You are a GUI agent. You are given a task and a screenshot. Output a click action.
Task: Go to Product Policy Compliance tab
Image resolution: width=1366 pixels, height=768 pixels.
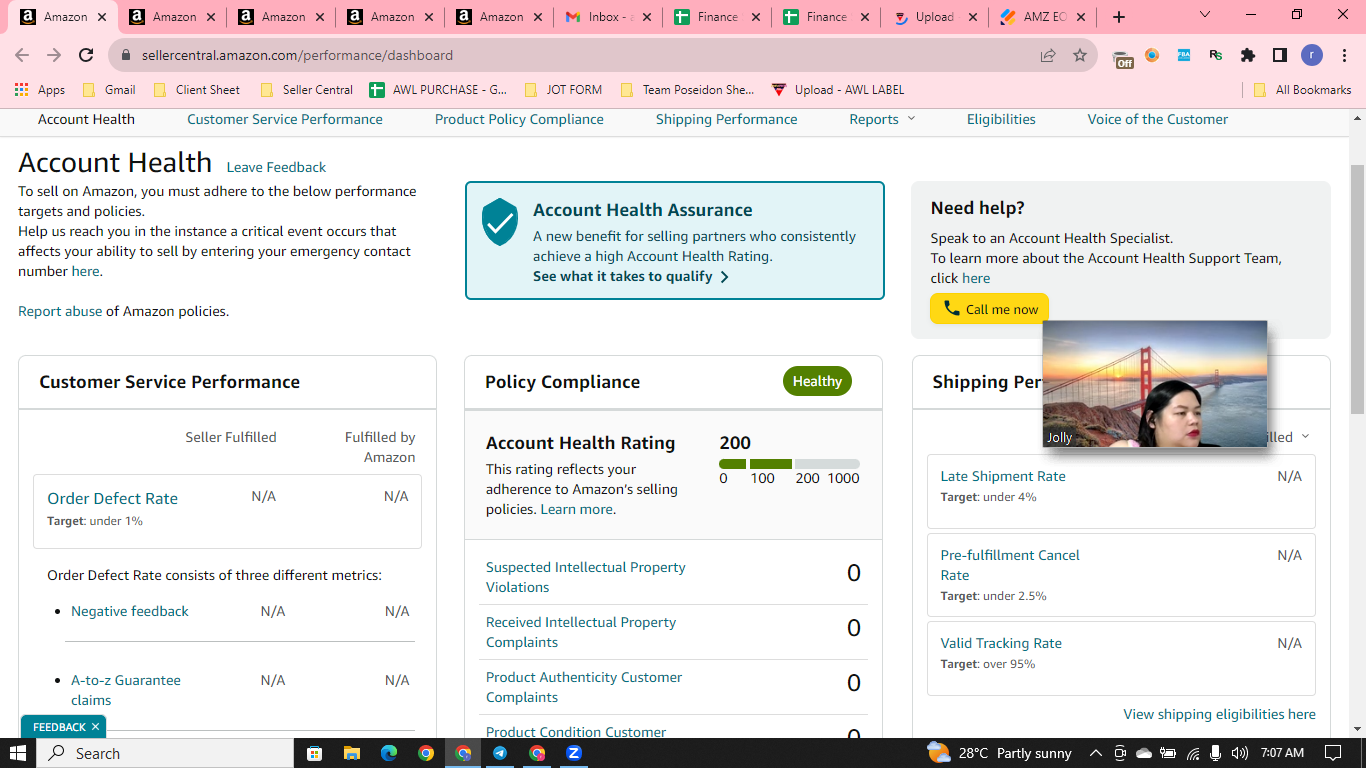(519, 119)
